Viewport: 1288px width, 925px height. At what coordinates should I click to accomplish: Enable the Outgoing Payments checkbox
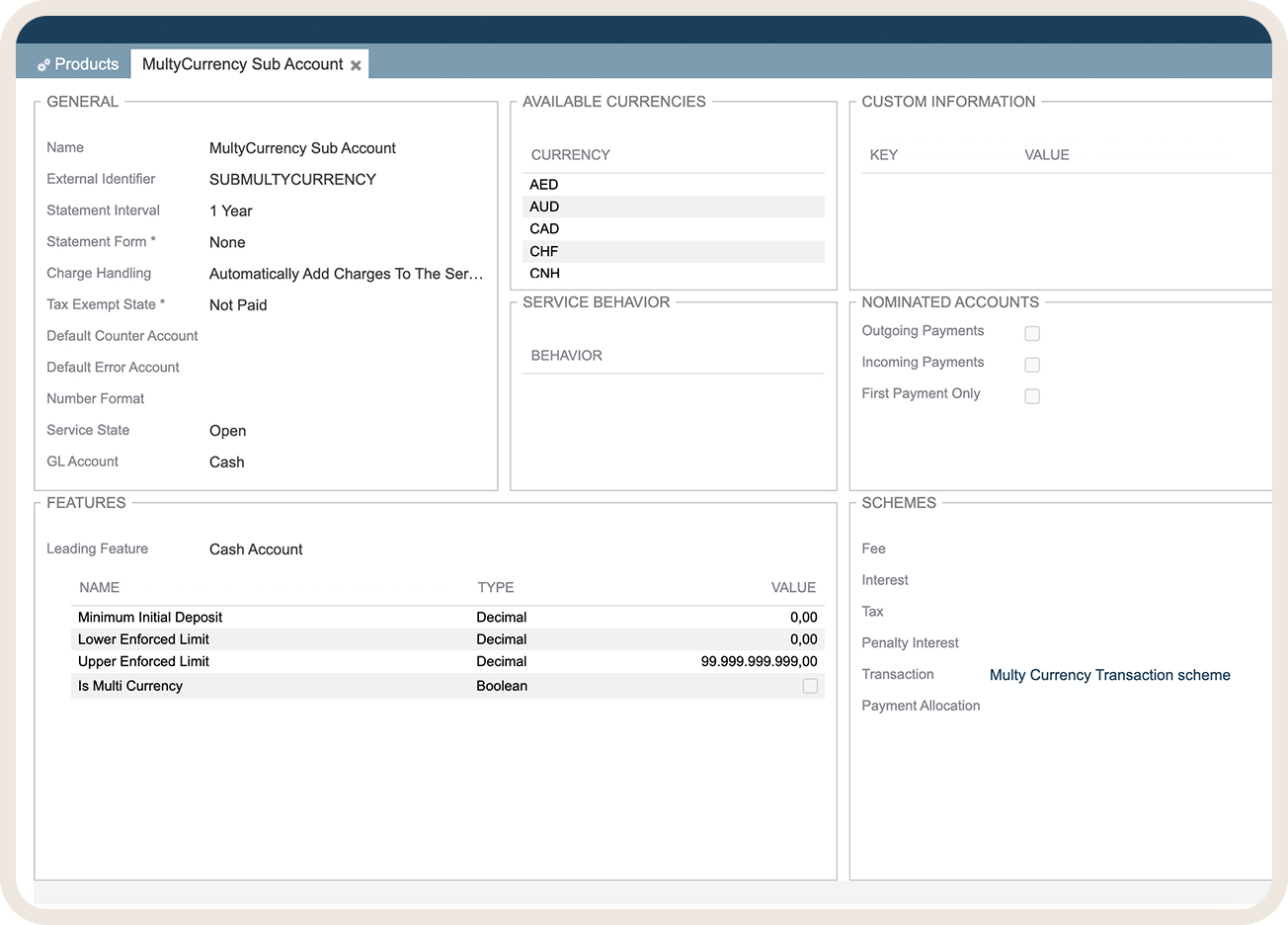pyautogui.click(x=1032, y=333)
